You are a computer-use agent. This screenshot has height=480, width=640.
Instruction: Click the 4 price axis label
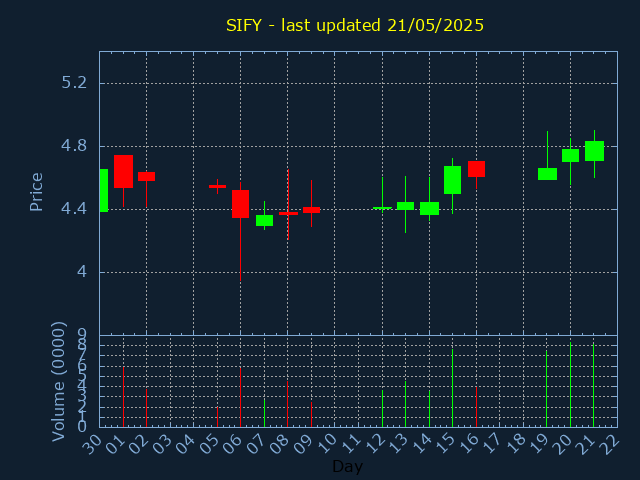[82, 271]
